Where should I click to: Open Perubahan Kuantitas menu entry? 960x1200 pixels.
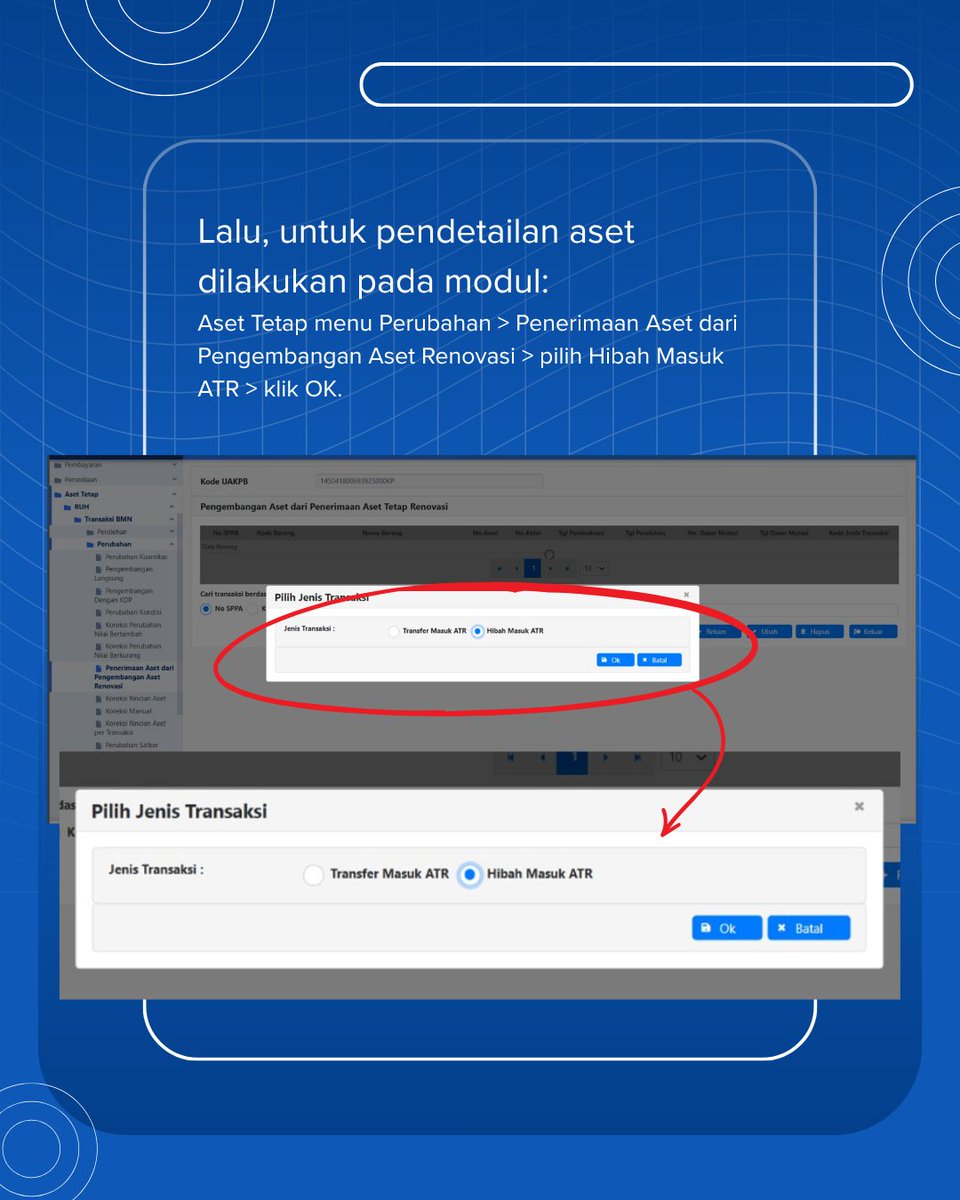[134, 555]
